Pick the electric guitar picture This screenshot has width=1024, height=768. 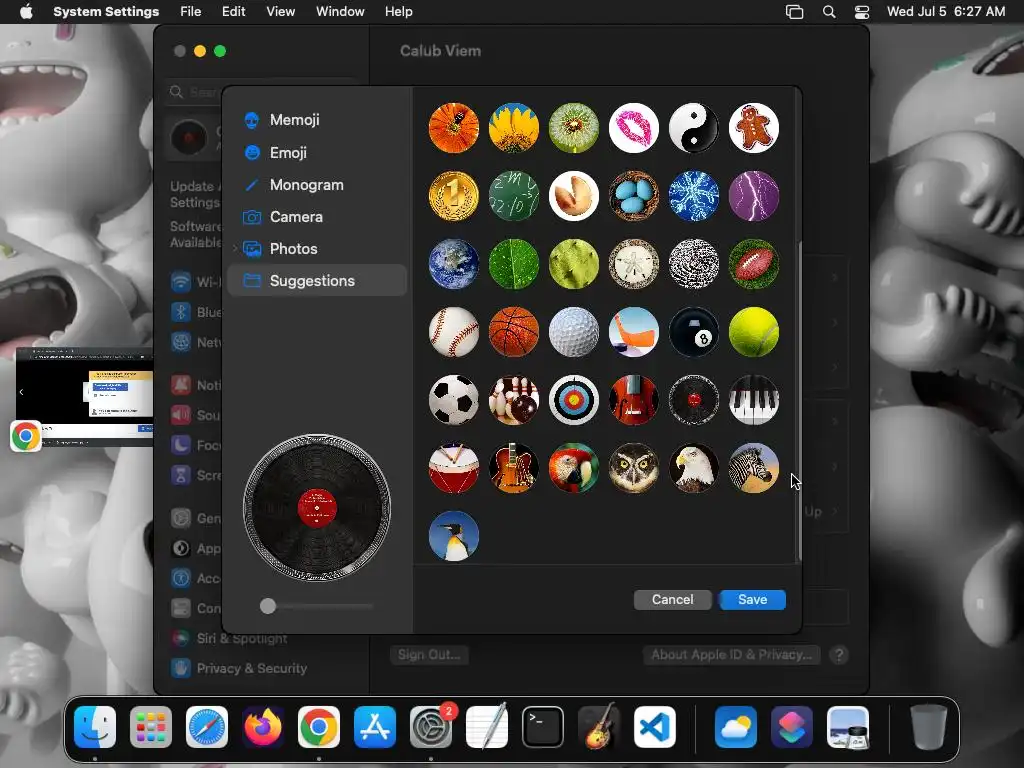(514, 468)
